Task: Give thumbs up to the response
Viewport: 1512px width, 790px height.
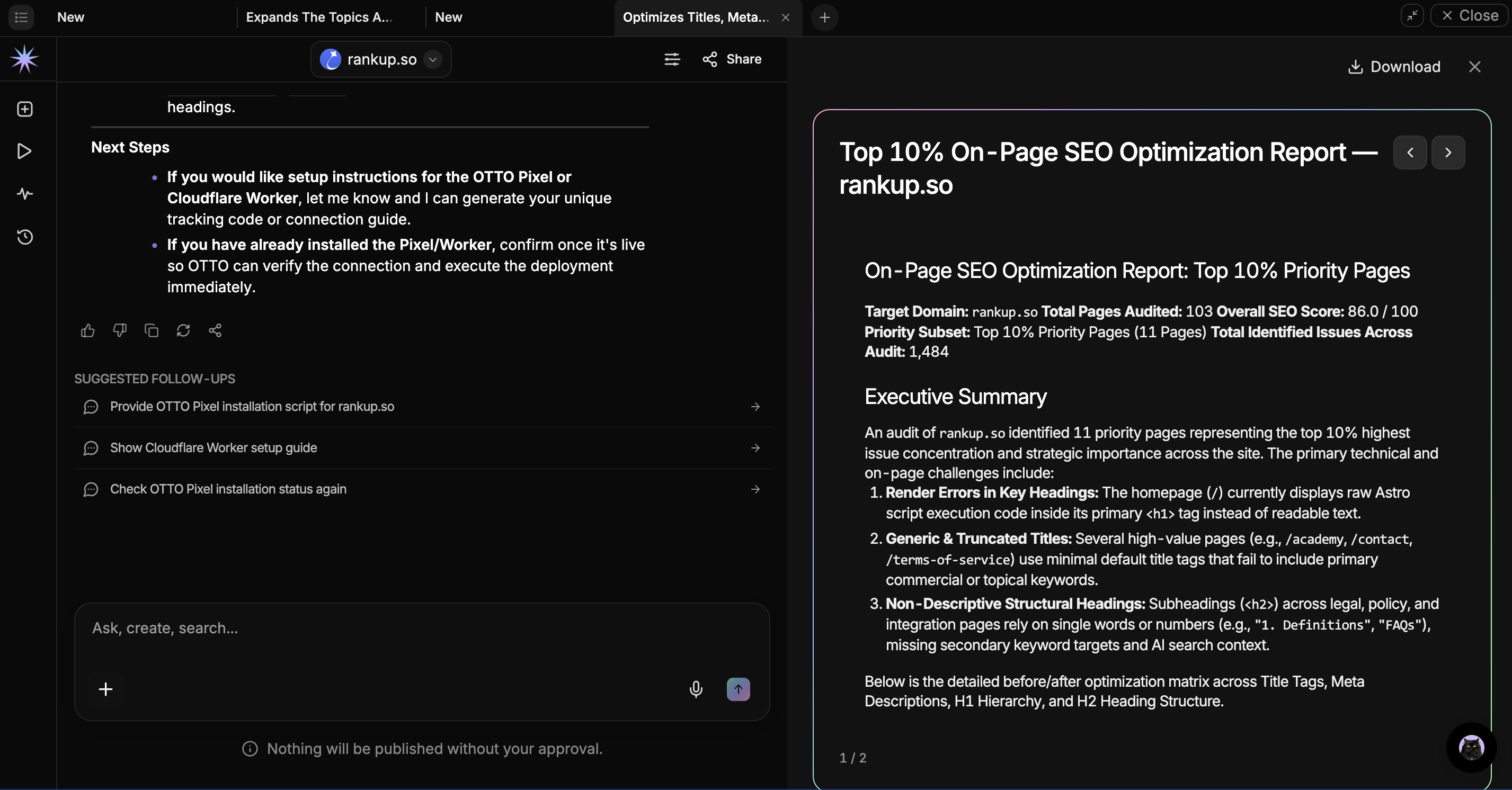Action: (x=88, y=331)
